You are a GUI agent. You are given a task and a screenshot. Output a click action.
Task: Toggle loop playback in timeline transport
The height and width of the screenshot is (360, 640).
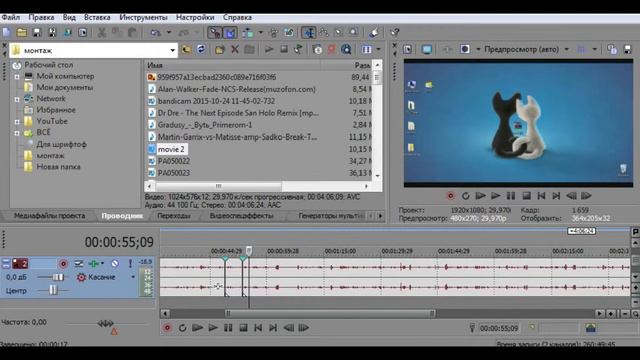pos(182,328)
